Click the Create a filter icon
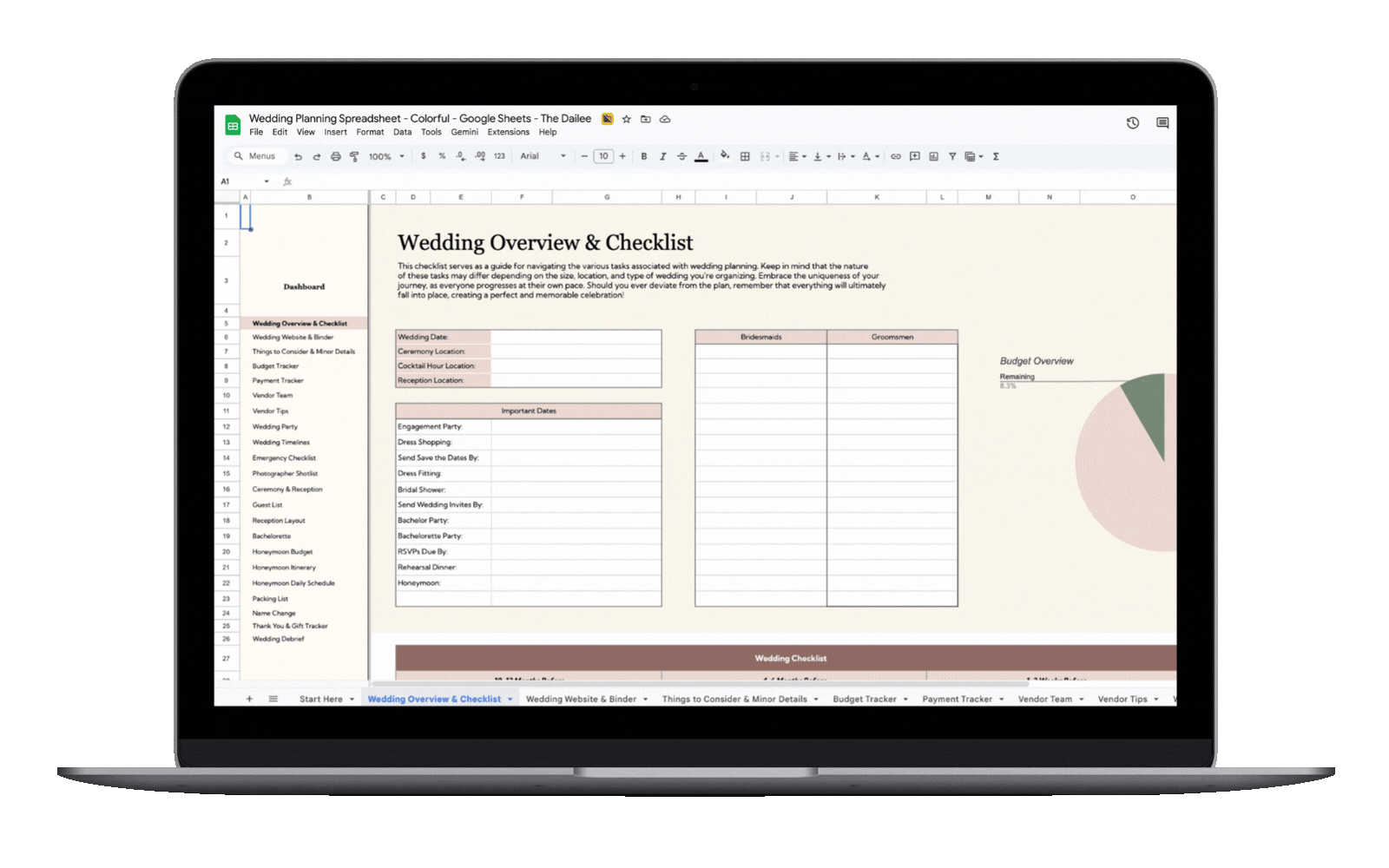The image size is (1389, 868). click(952, 157)
